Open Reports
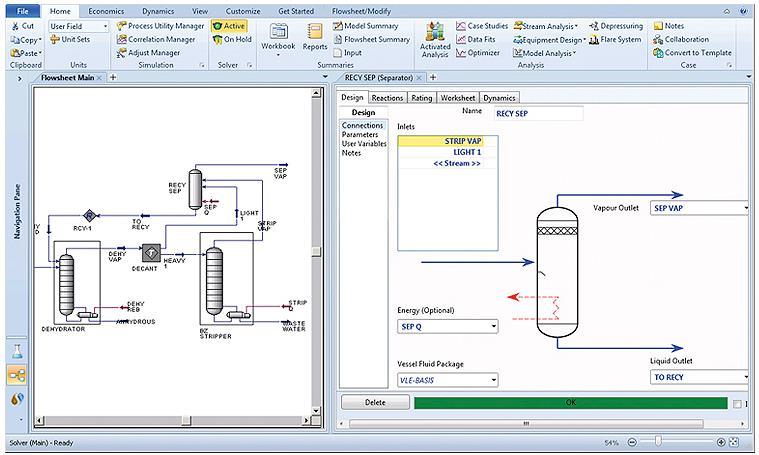 [x=315, y=37]
